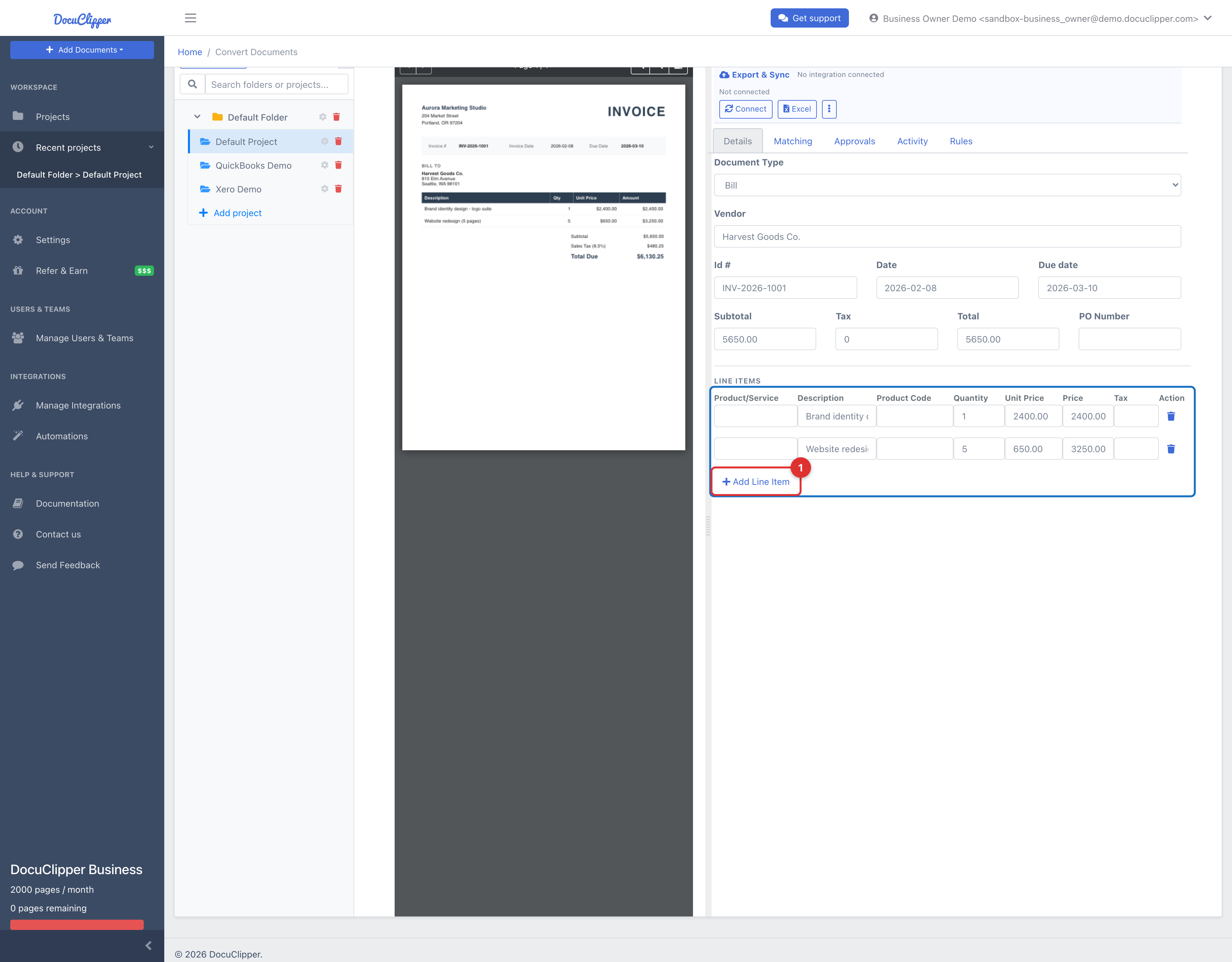
Task: Open the Document Type dropdown showing Bill
Action: [947, 185]
